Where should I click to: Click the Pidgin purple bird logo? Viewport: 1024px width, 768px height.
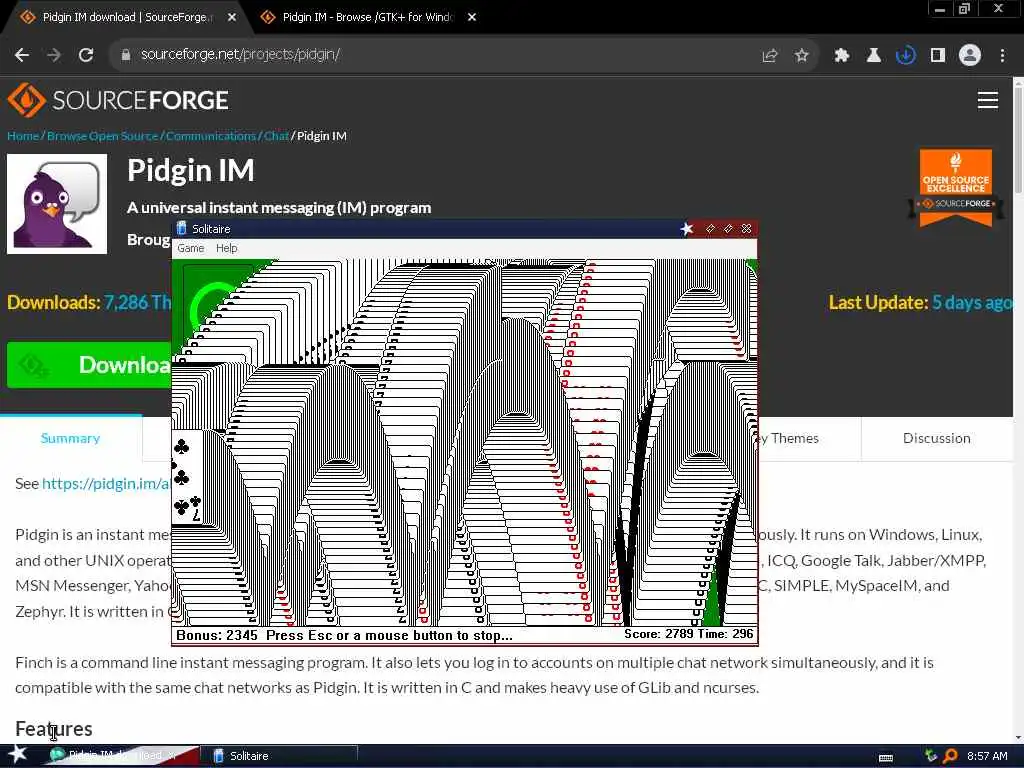coord(57,204)
